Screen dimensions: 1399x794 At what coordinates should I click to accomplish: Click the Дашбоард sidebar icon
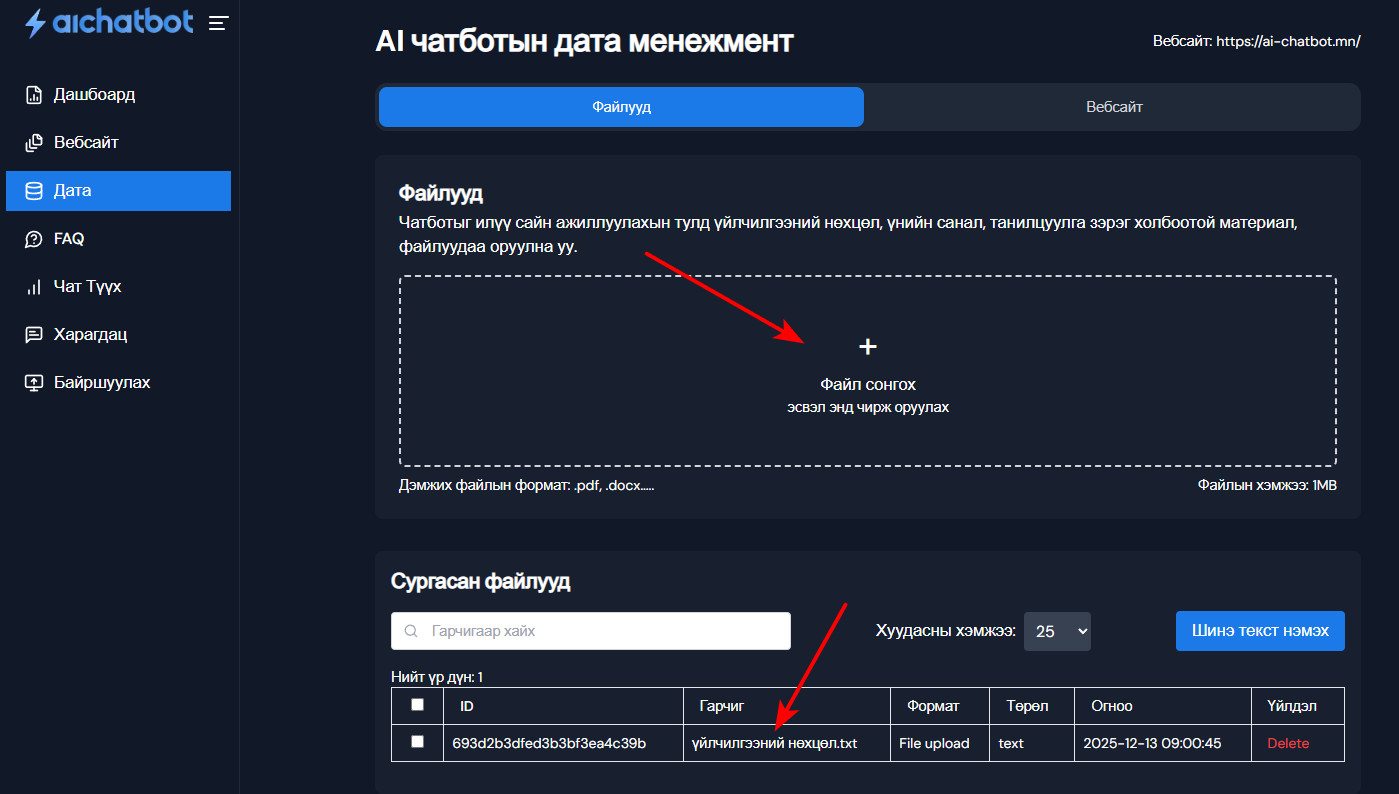(34, 95)
